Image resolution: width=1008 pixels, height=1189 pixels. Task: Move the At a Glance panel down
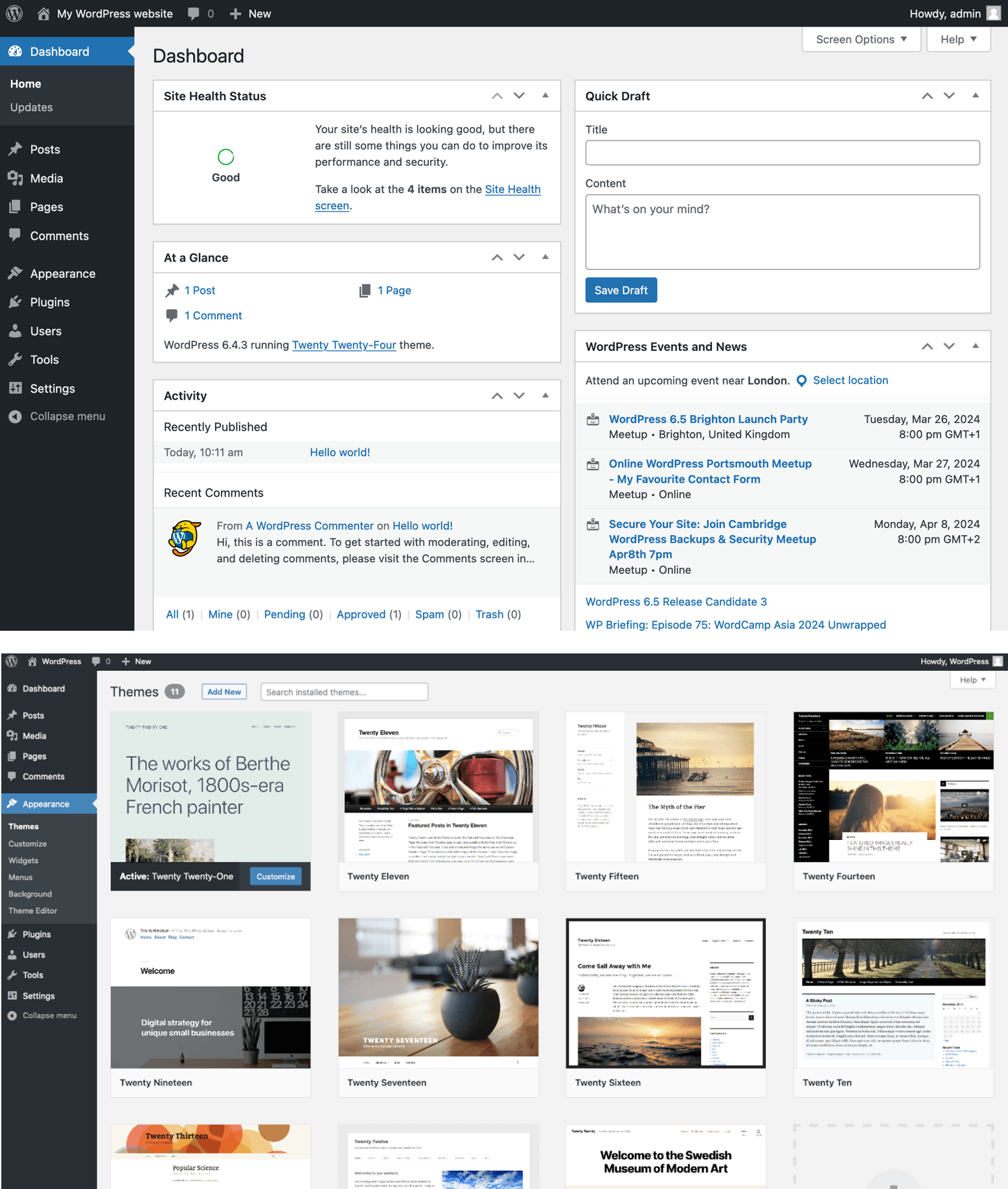click(x=519, y=258)
